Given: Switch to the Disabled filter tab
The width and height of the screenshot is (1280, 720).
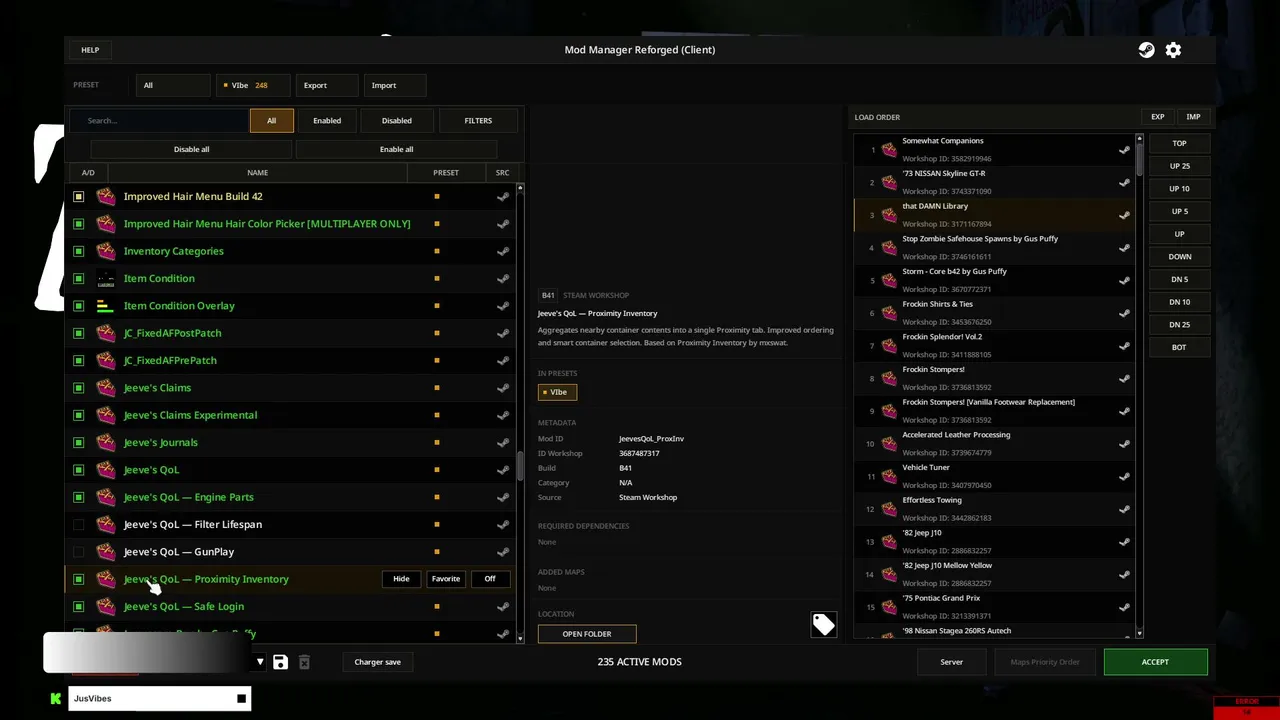Looking at the screenshot, I should (x=396, y=121).
